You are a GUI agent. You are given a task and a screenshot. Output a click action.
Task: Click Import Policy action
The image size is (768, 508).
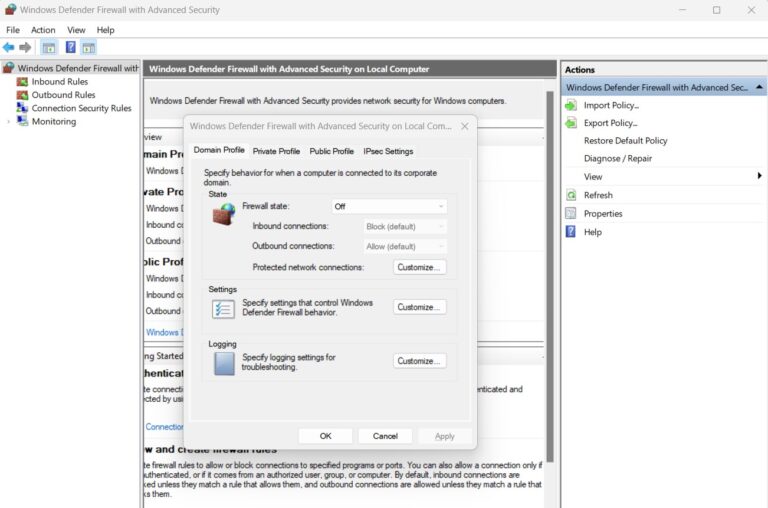(x=611, y=105)
